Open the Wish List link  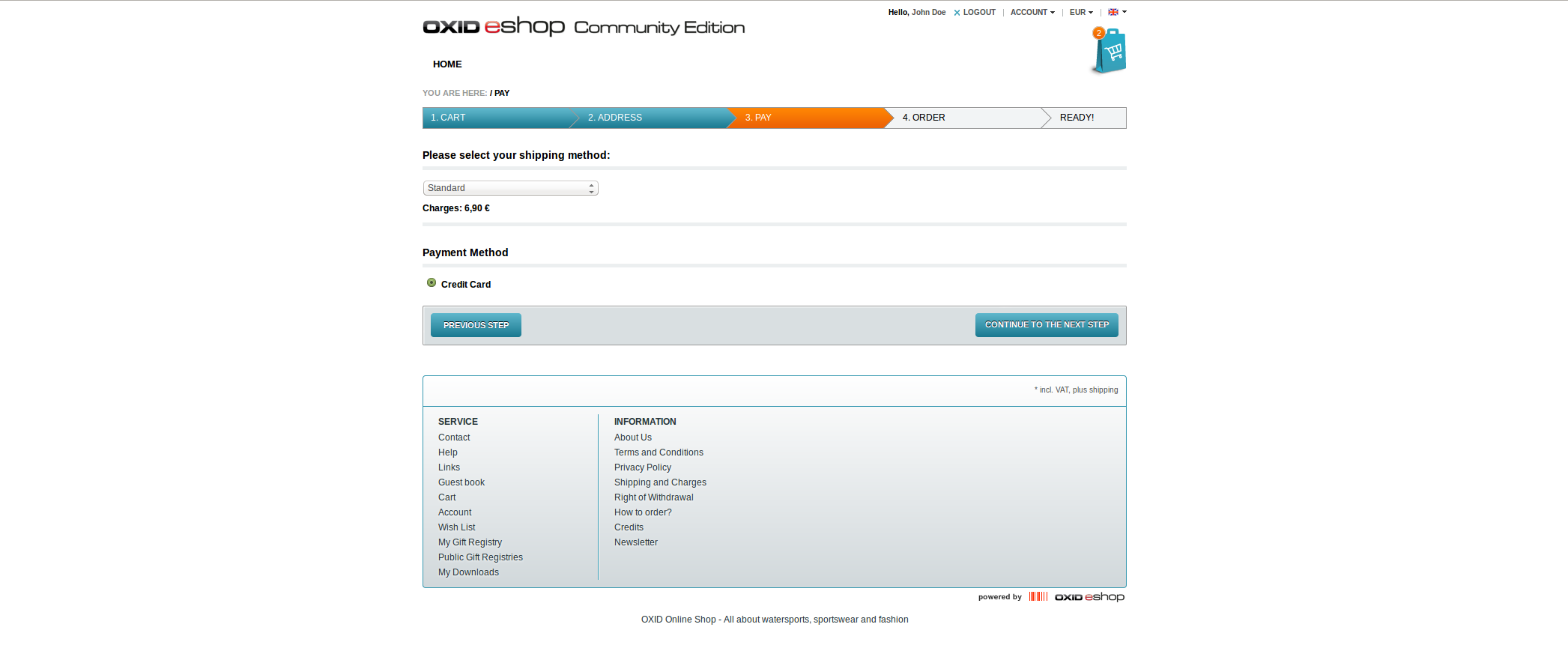[x=456, y=527]
